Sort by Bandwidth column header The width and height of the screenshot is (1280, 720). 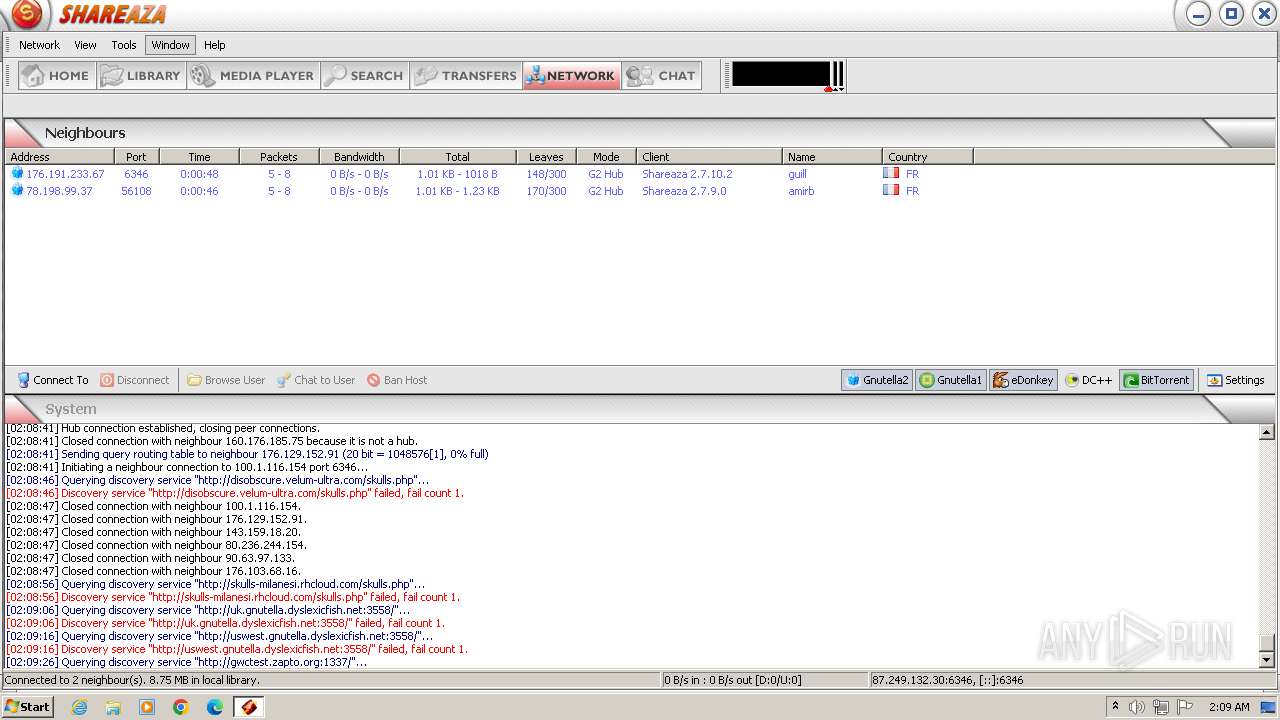point(359,157)
